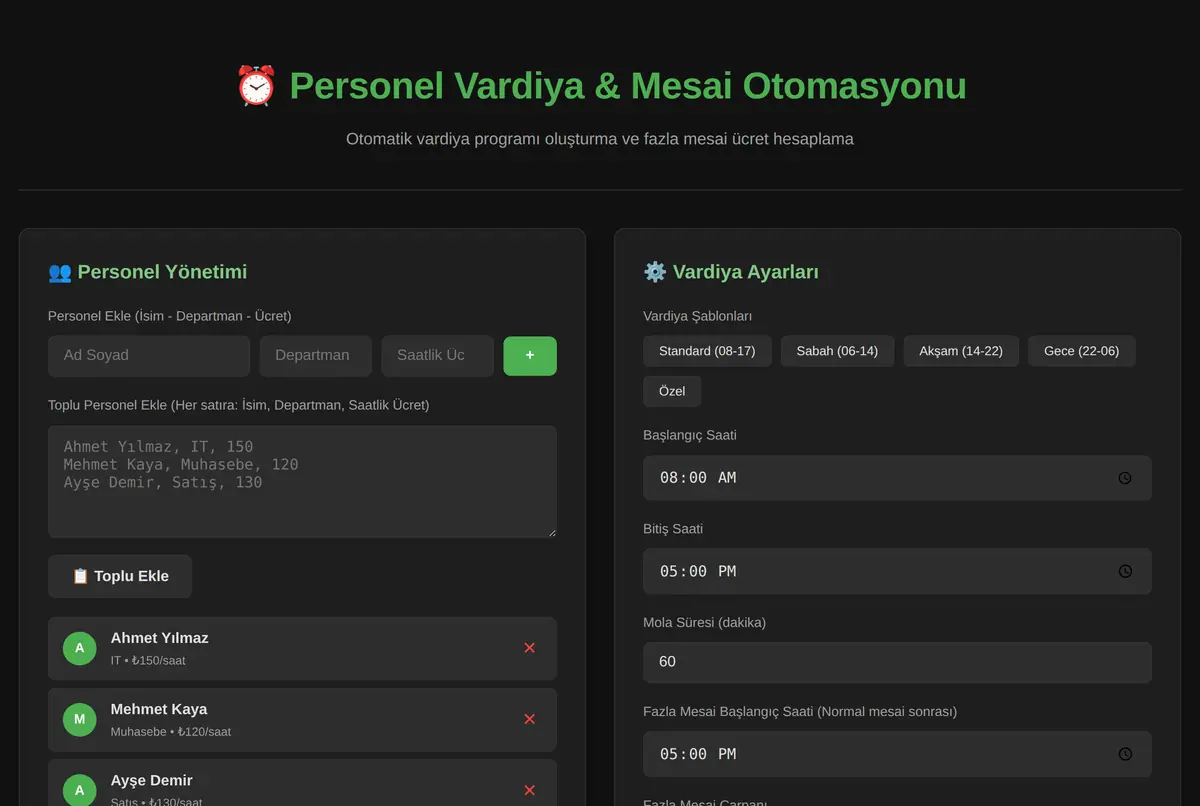Grab the textarea resize handle corner
1200x806 pixels.
click(550, 531)
